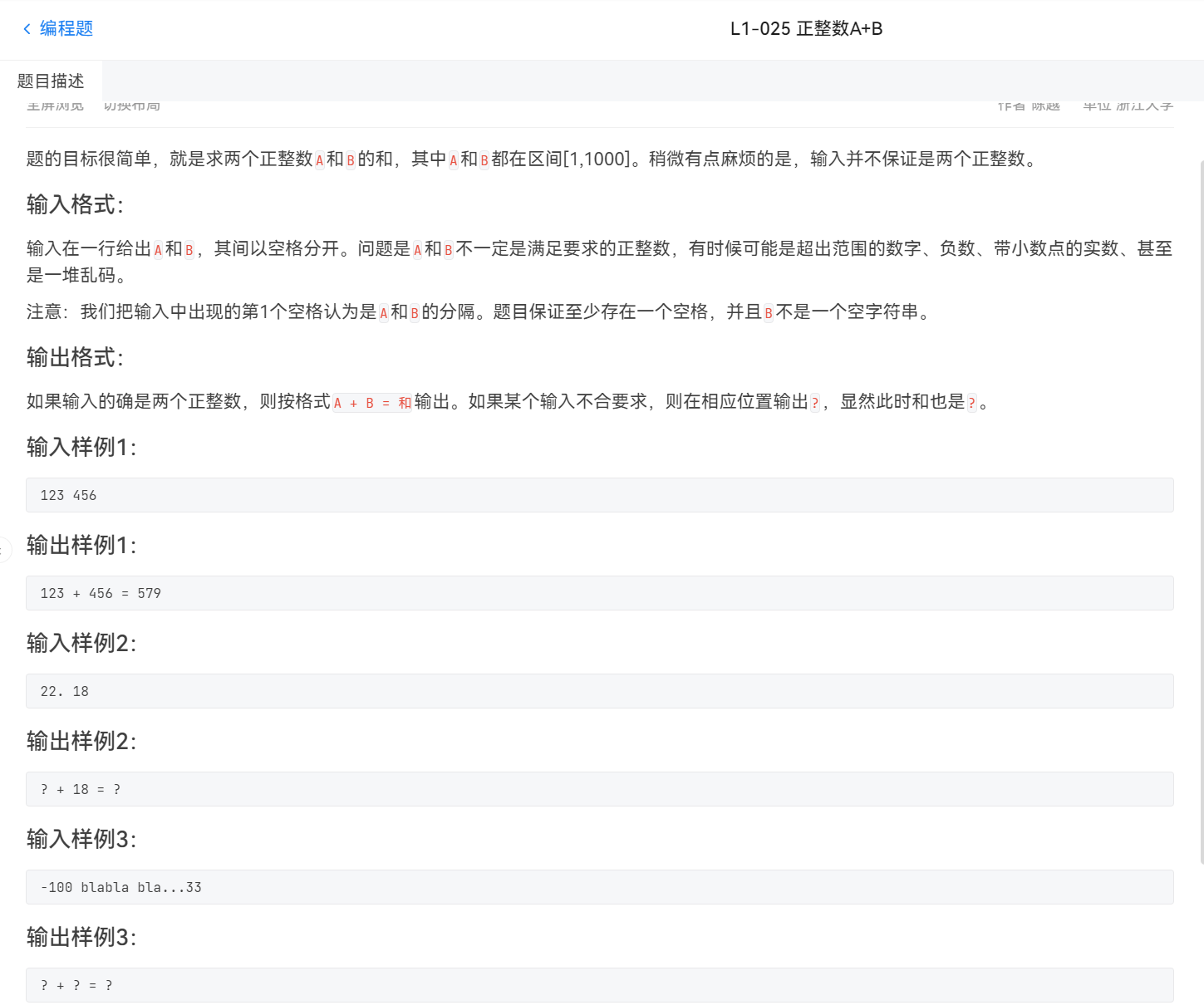Click the back chevron arrow icon

(27, 28)
